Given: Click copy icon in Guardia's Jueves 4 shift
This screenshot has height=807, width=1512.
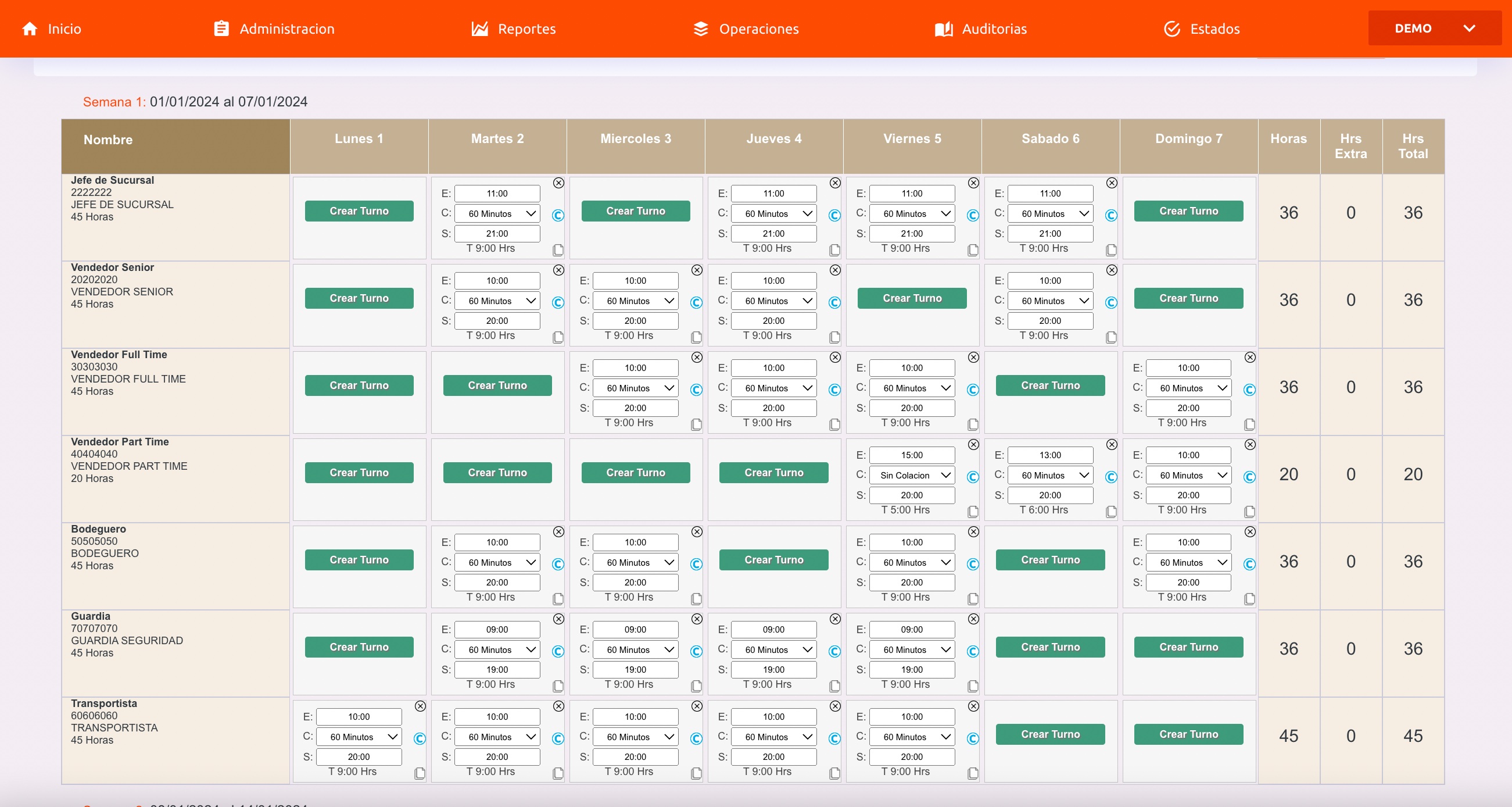Looking at the screenshot, I should tap(834, 685).
